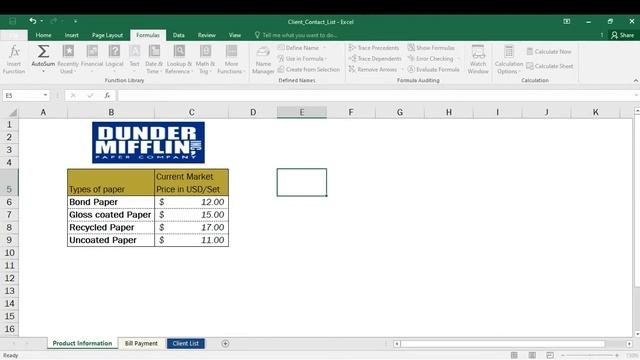The width and height of the screenshot is (640, 360).
Task: Expand the Name Box dropdown arrow
Action: click(x=45, y=96)
